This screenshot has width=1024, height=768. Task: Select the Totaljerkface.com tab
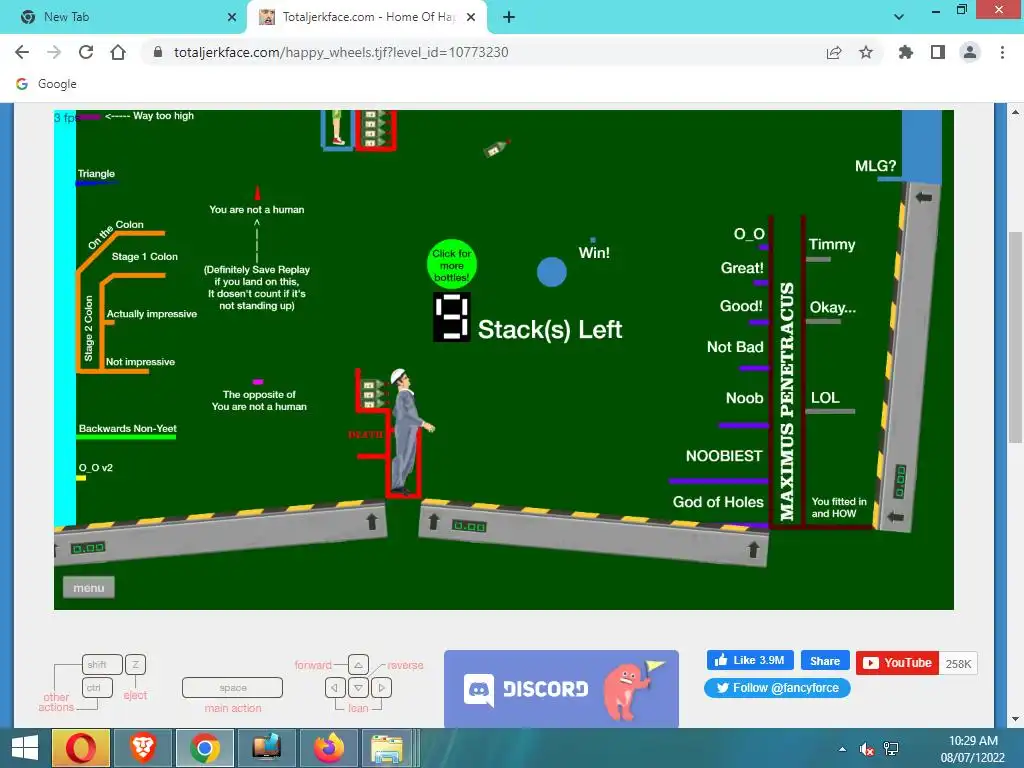point(368,17)
